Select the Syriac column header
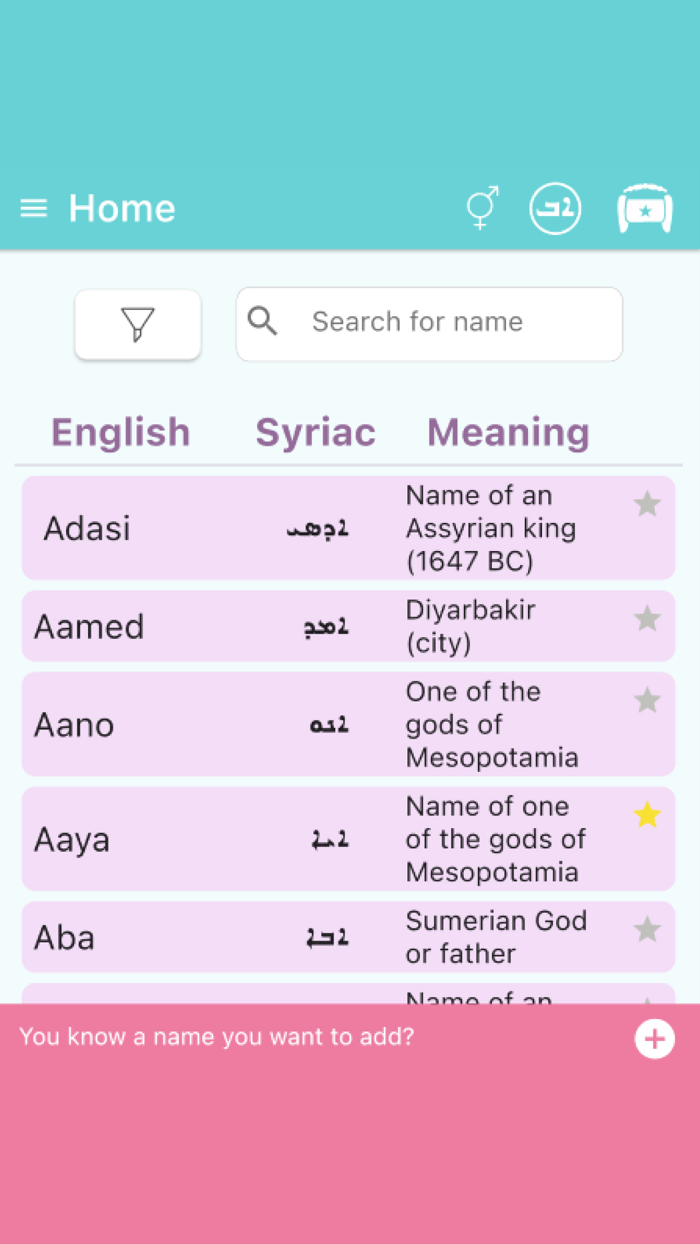This screenshot has width=700, height=1244. tap(315, 432)
